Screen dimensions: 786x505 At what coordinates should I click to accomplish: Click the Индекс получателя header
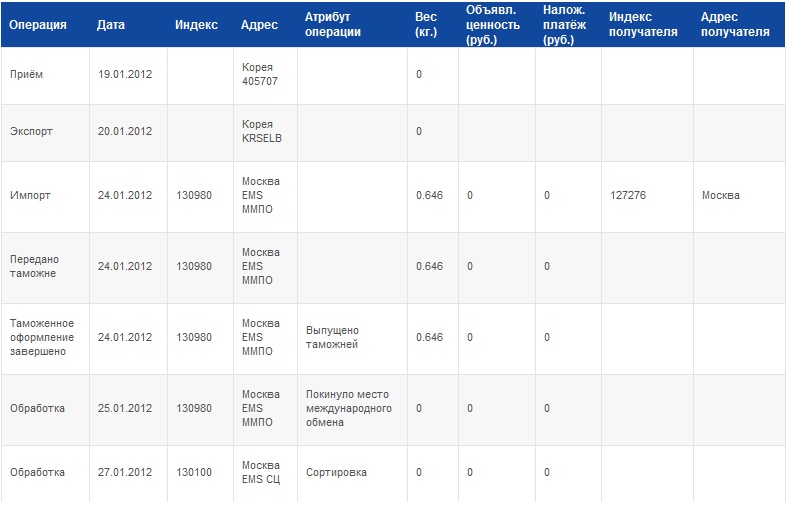643,25
